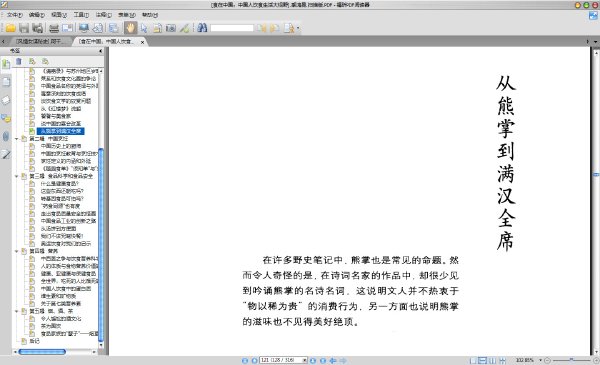The width and height of the screenshot is (600, 365).
Task: Open a file with the folder icon
Action: coord(10,28)
